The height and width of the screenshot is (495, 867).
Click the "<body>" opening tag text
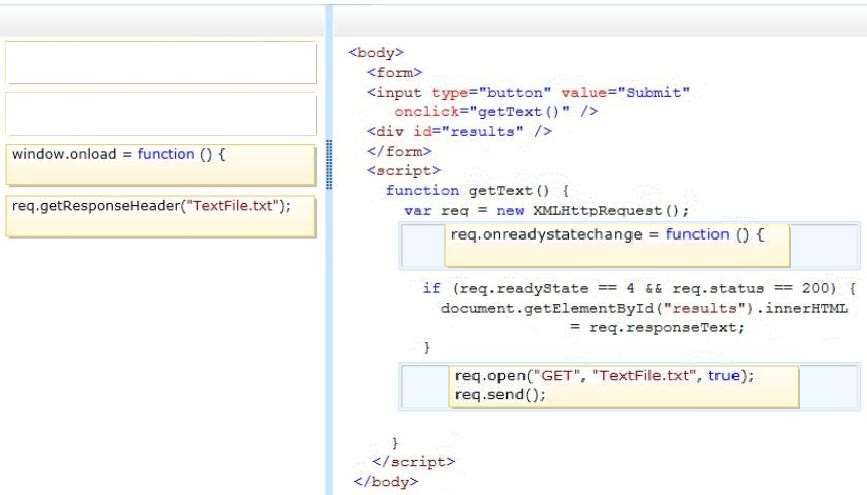376,53
